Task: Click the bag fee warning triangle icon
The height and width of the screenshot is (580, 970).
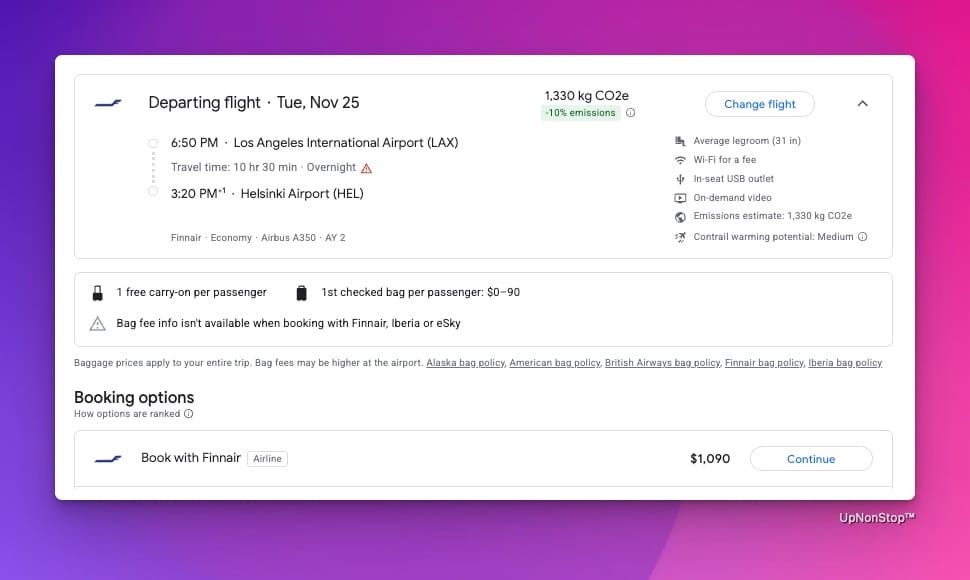Action: click(x=98, y=323)
